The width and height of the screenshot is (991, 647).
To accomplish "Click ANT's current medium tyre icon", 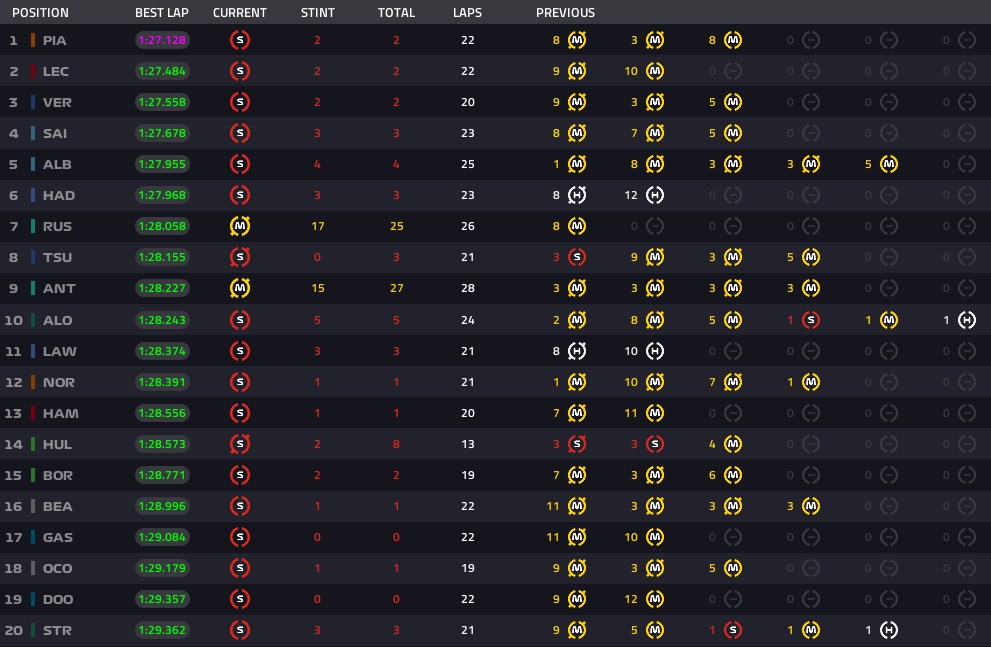I will click(x=240, y=287).
